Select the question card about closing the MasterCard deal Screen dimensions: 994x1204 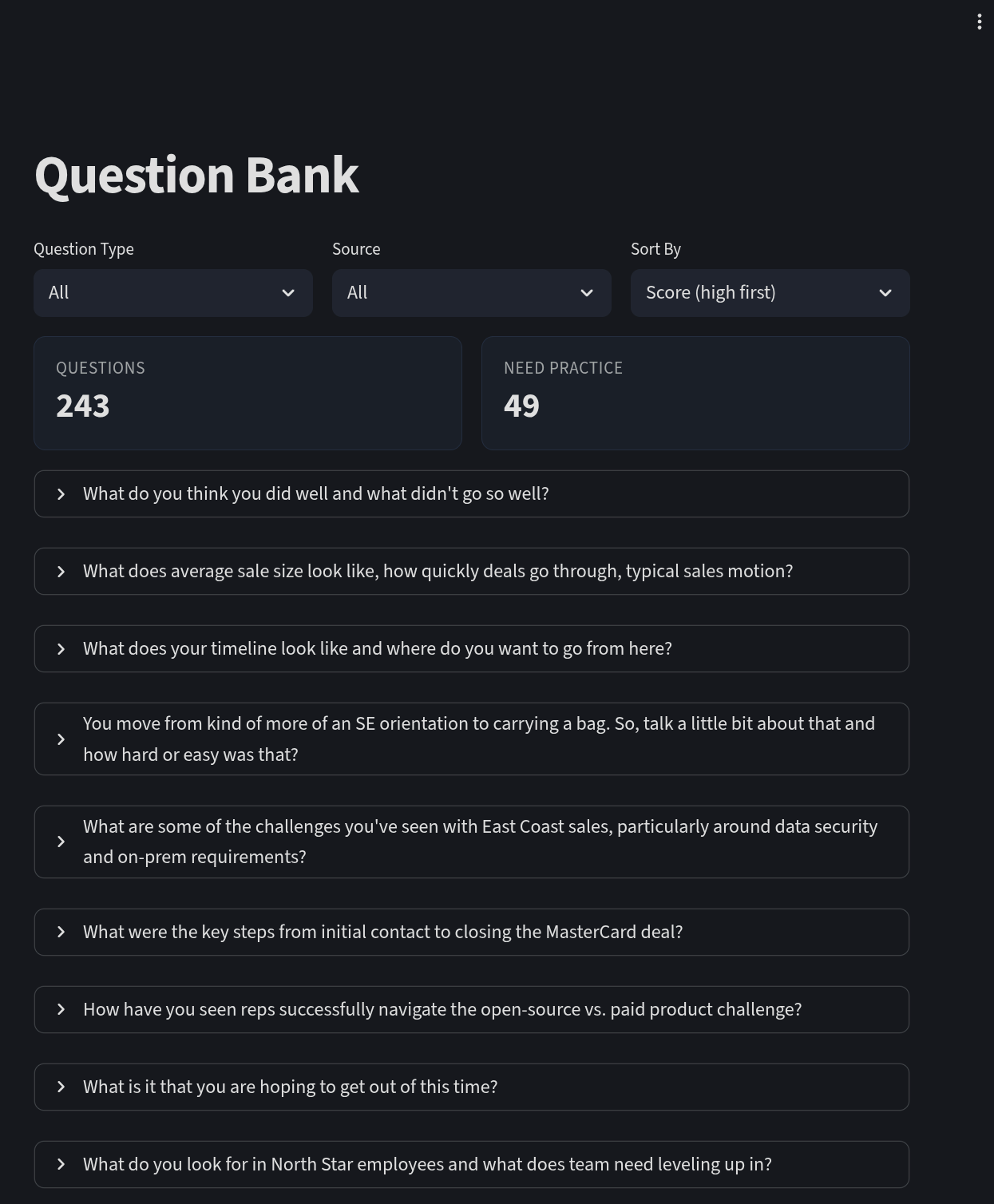471,932
